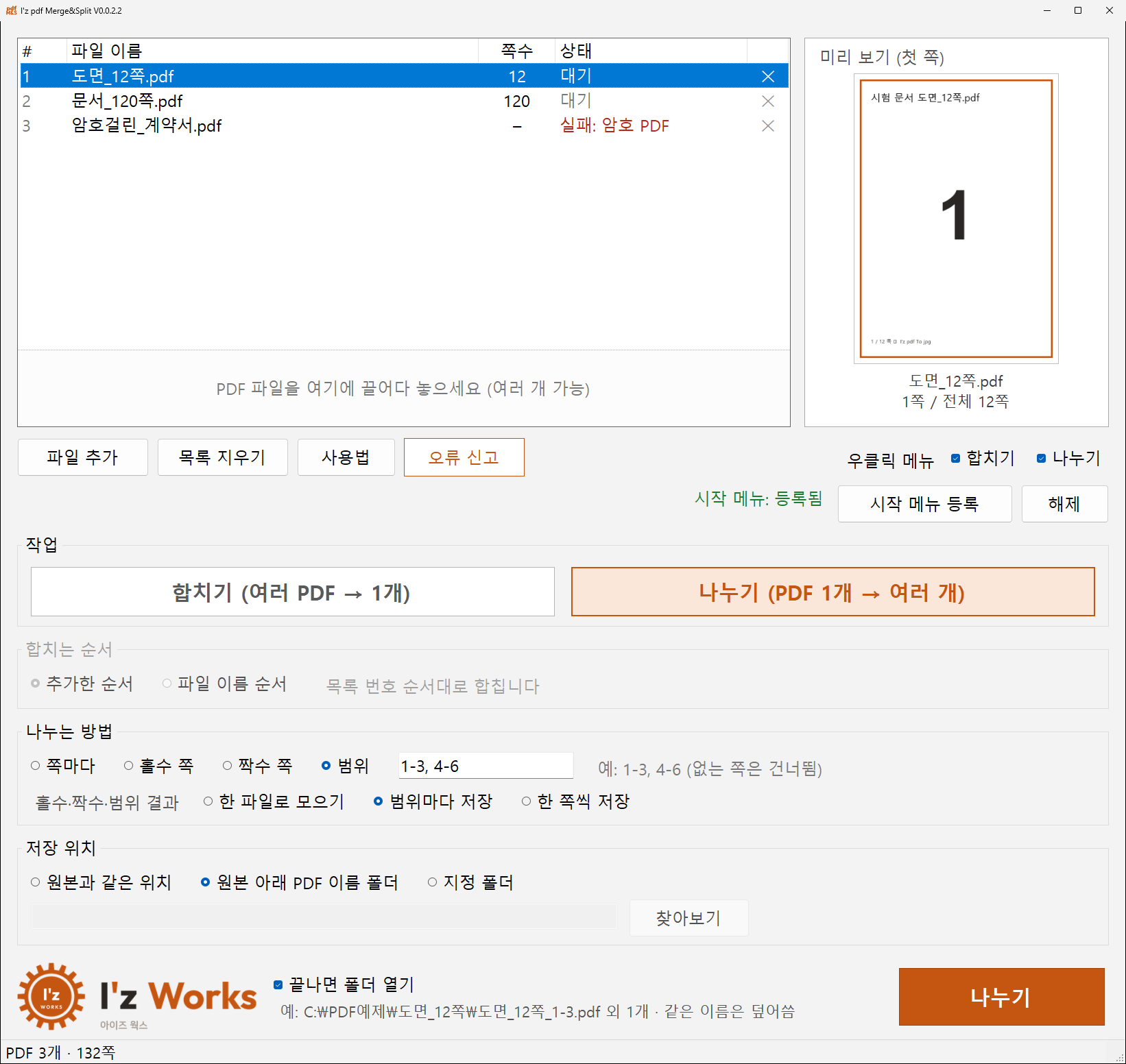Click the 쪽수 column header

[x=516, y=51]
